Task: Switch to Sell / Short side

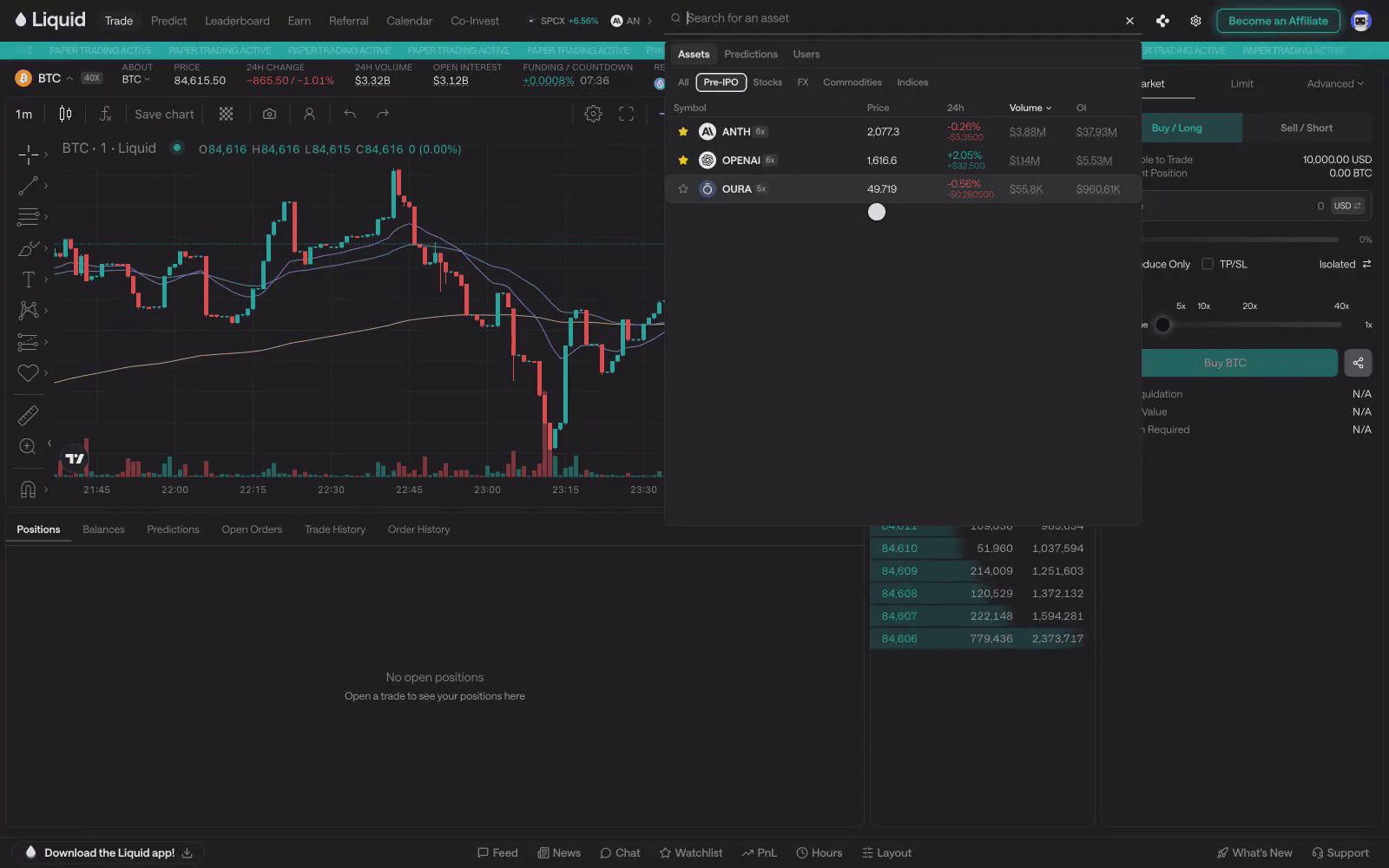Action: click(x=1306, y=128)
